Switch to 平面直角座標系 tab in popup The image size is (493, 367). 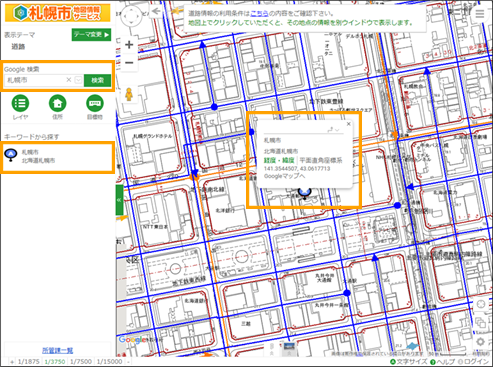[321, 160]
